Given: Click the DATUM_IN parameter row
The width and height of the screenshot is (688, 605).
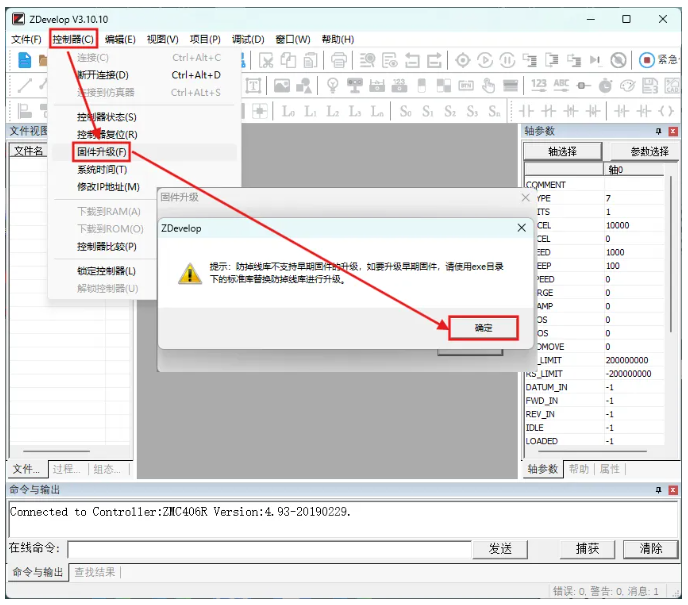Looking at the screenshot, I should tap(595, 387).
